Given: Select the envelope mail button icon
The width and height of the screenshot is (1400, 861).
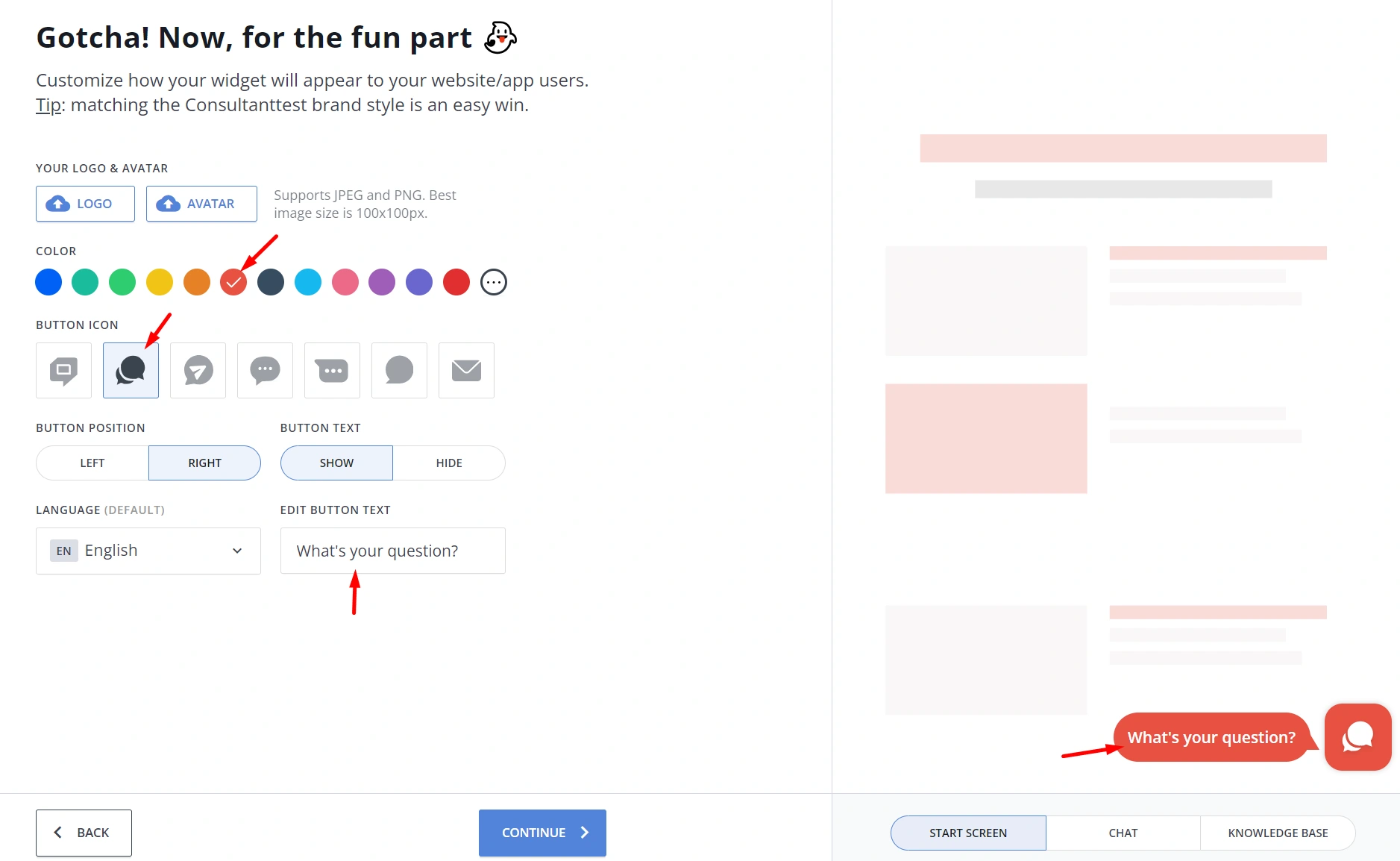Looking at the screenshot, I should click(x=466, y=370).
